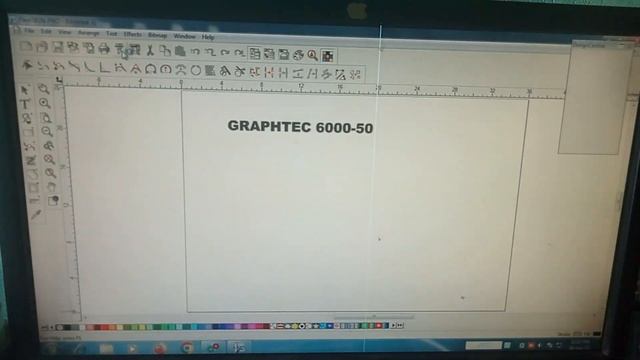Click the Zoom In magnifier tool

(x=44, y=103)
